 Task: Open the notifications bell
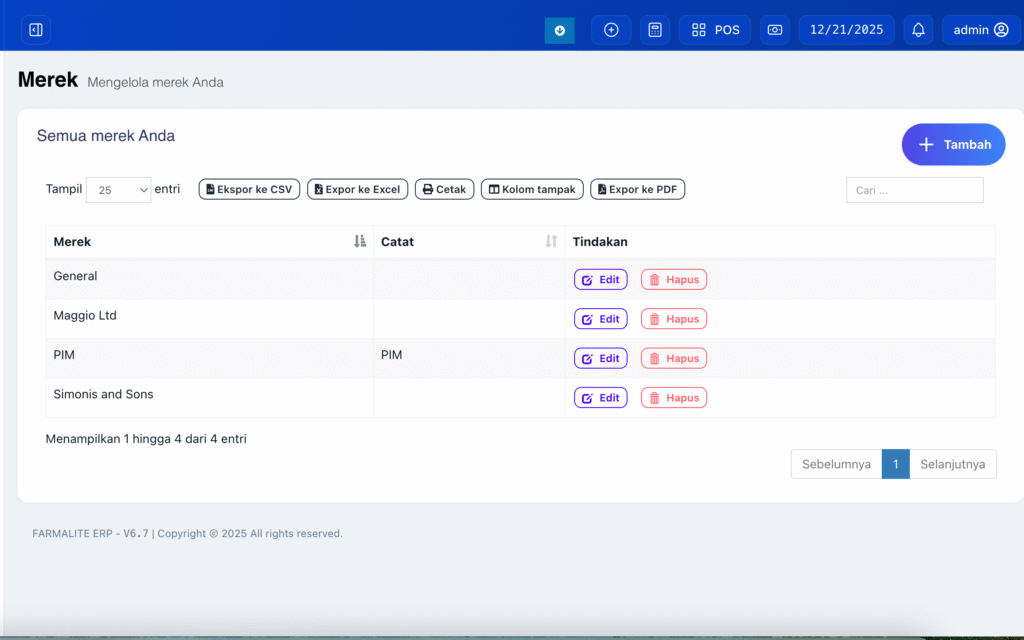coord(918,30)
